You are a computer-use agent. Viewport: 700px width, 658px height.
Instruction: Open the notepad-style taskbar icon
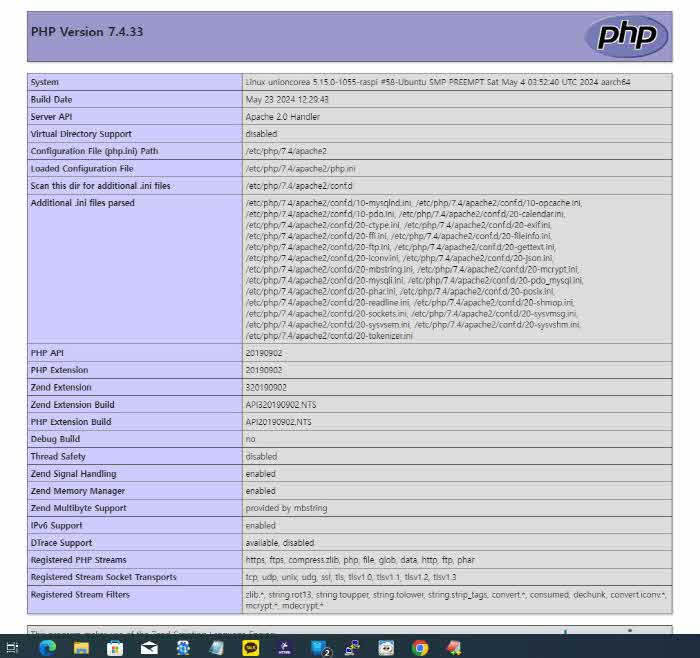[x=217, y=647]
